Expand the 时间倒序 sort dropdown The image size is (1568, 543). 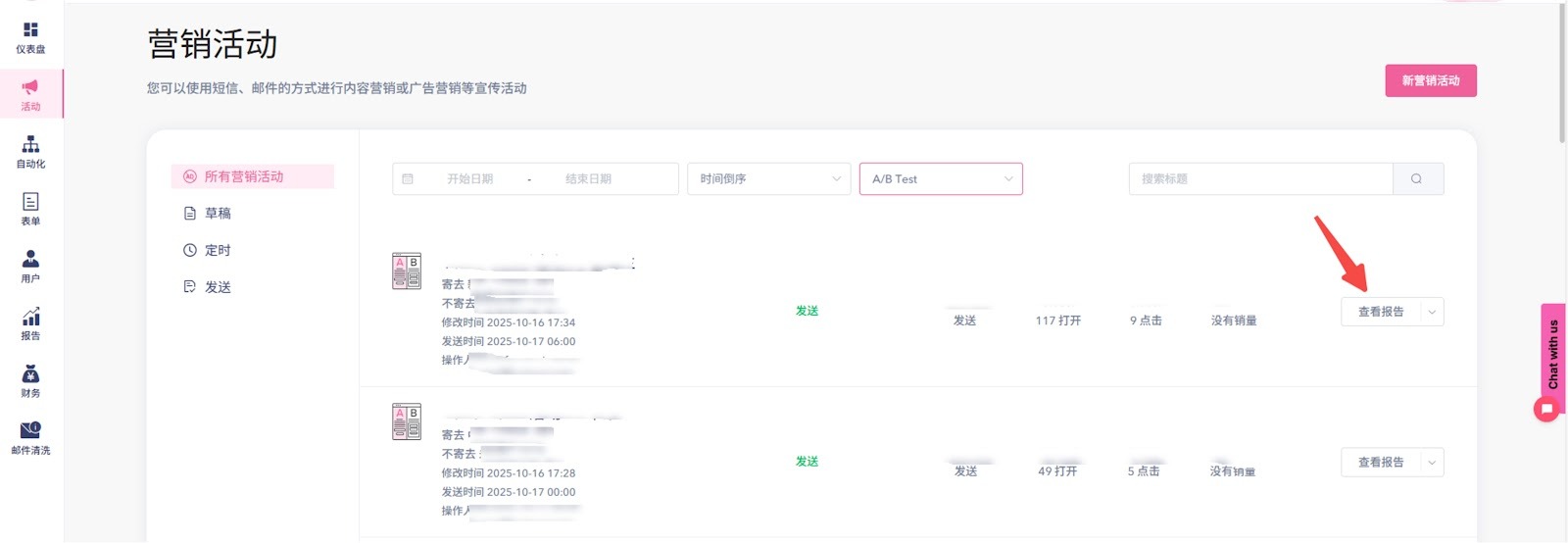click(x=769, y=179)
